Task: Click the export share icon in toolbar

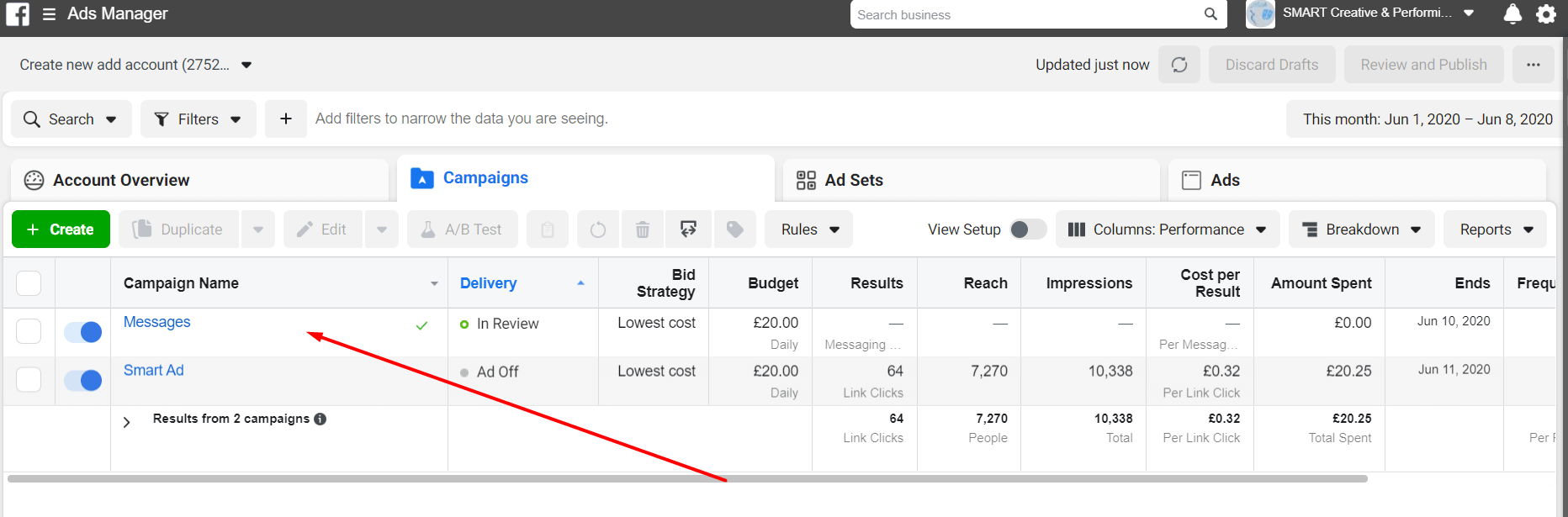Action: (x=688, y=229)
